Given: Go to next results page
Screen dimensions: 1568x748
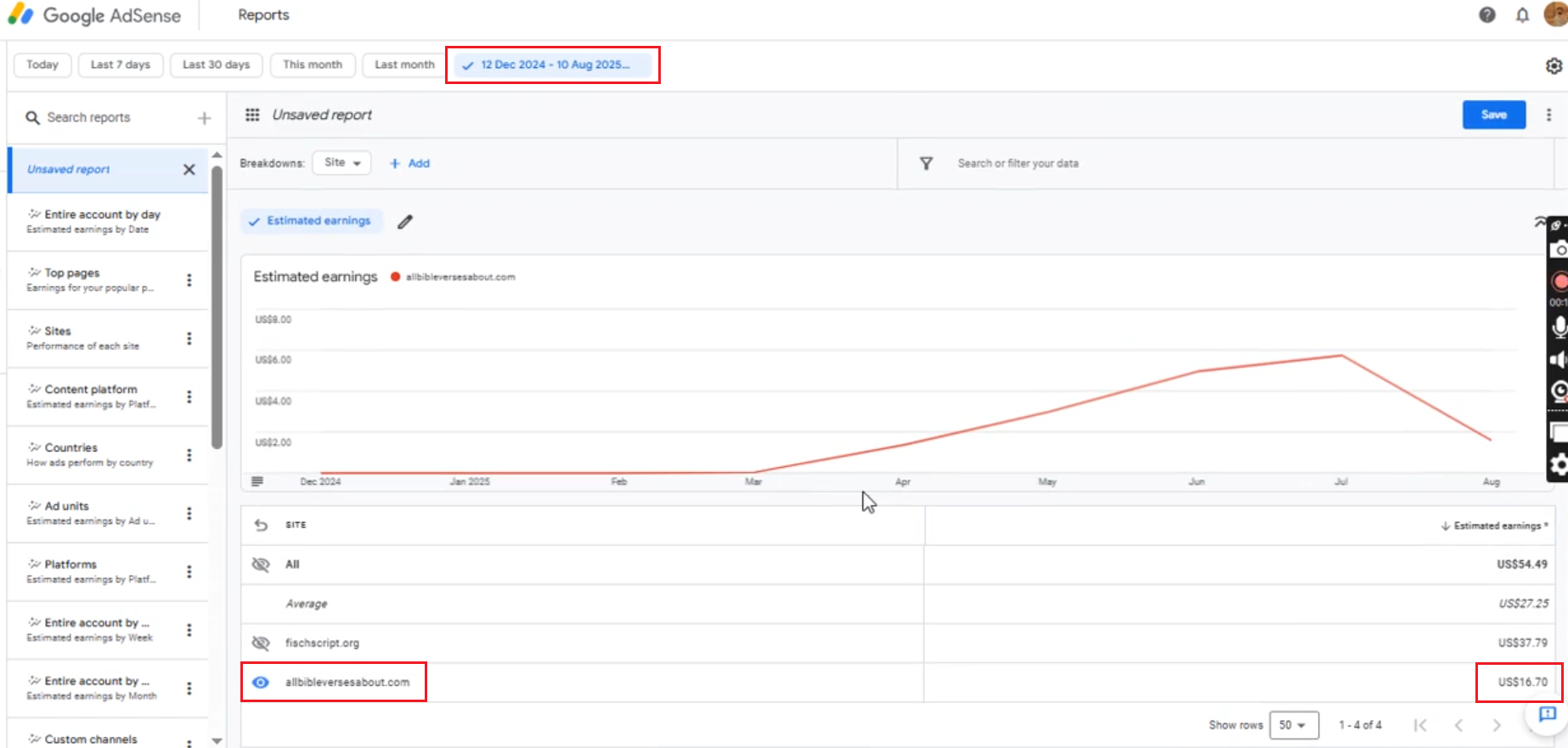Looking at the screenshot, I should click(x=1497, y=725).
